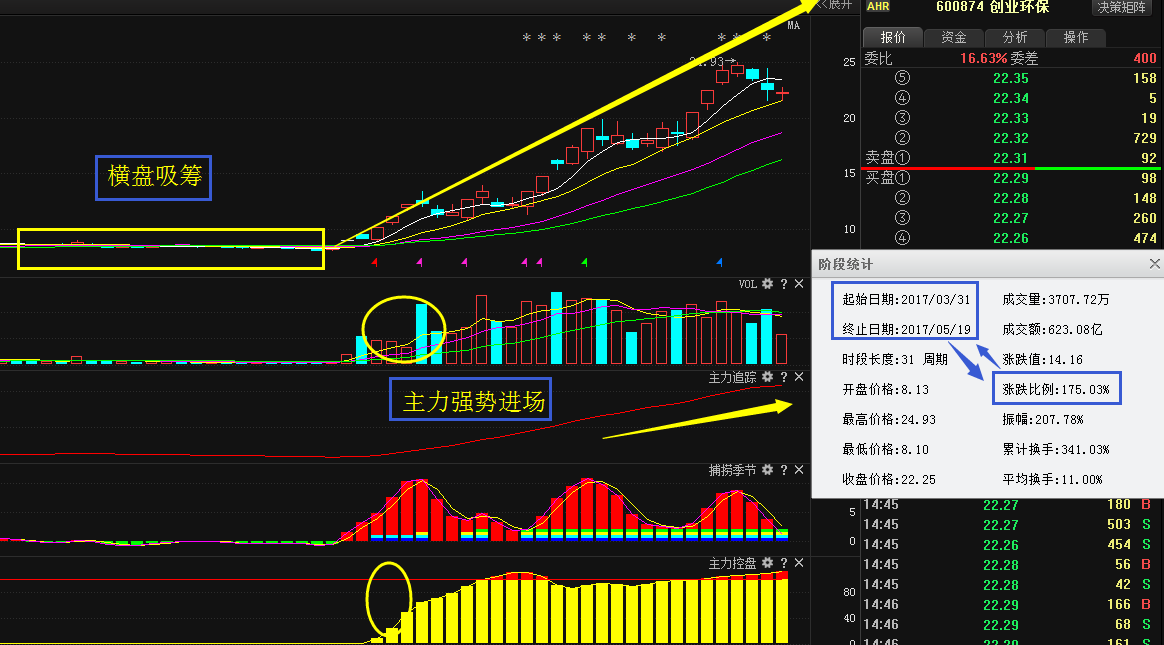Switch to the 分析 tab
1164x645 pixels.
pyautogui.click(x=1014, y=37)
